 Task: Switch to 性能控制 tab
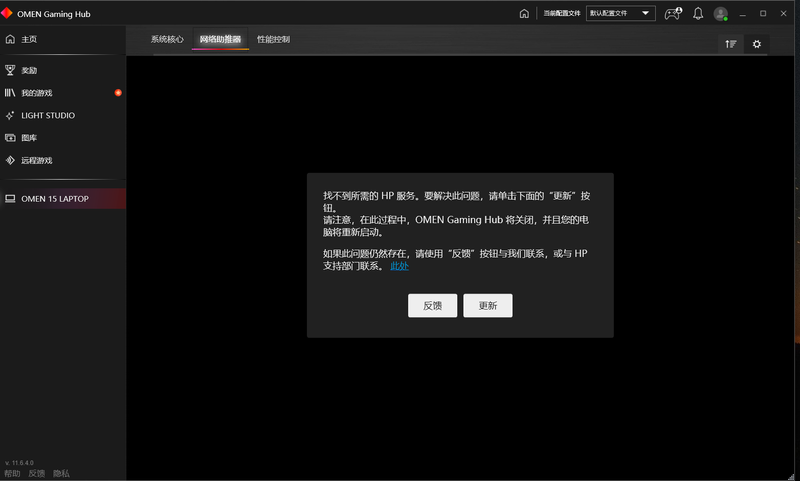pyautogui.click(x=273, y=39)
